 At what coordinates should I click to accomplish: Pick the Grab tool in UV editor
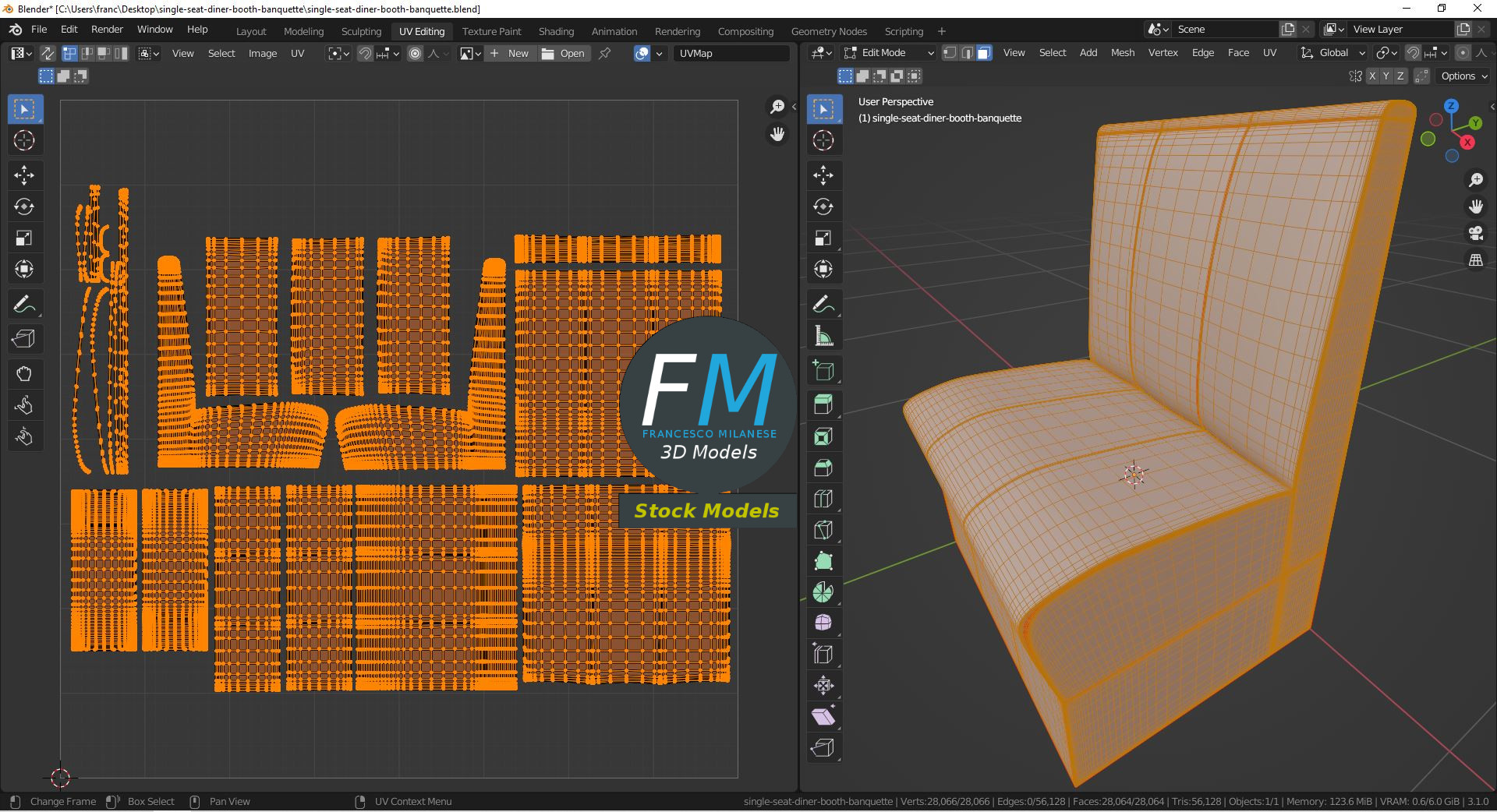point(24,374)
